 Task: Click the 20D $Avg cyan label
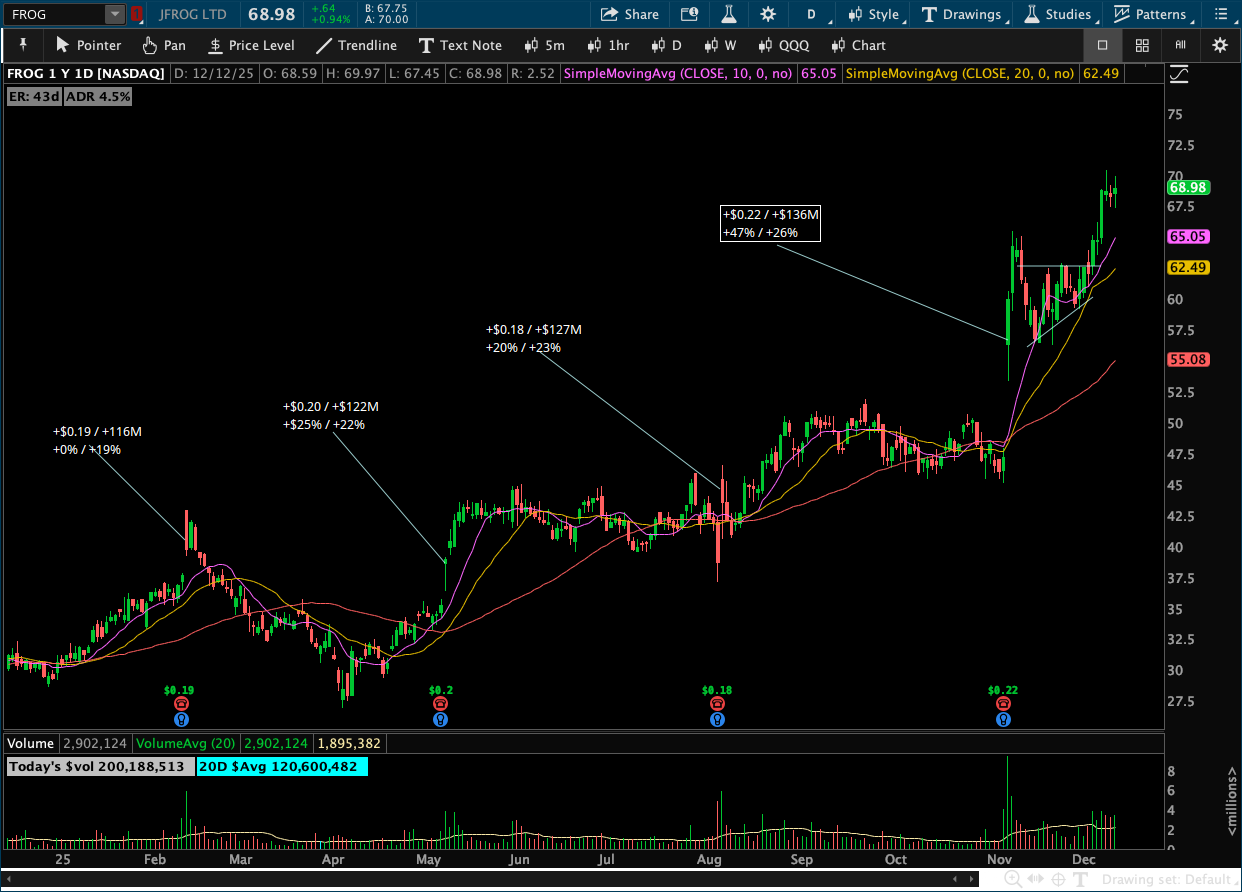click(x=281, y=766)
